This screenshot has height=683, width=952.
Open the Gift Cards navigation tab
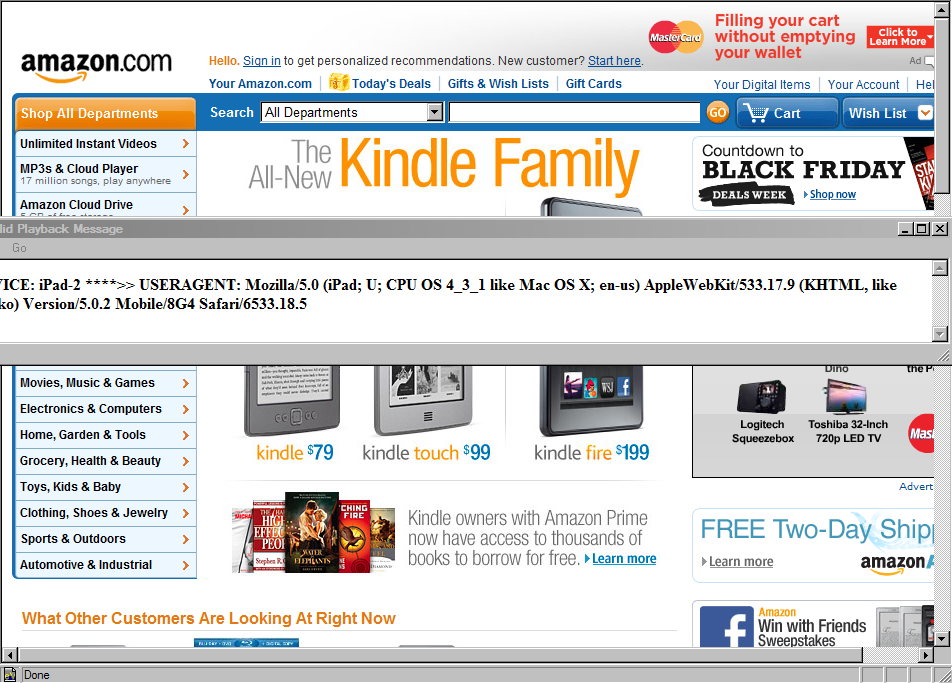coord(593,84)
